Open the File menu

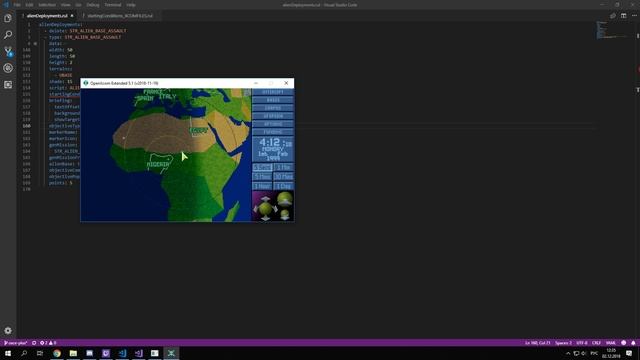click(x=17, y=5)
